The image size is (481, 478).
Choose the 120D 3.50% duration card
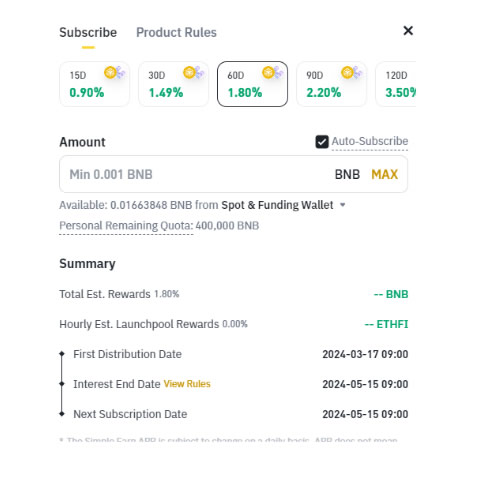(x=396, y=84)
